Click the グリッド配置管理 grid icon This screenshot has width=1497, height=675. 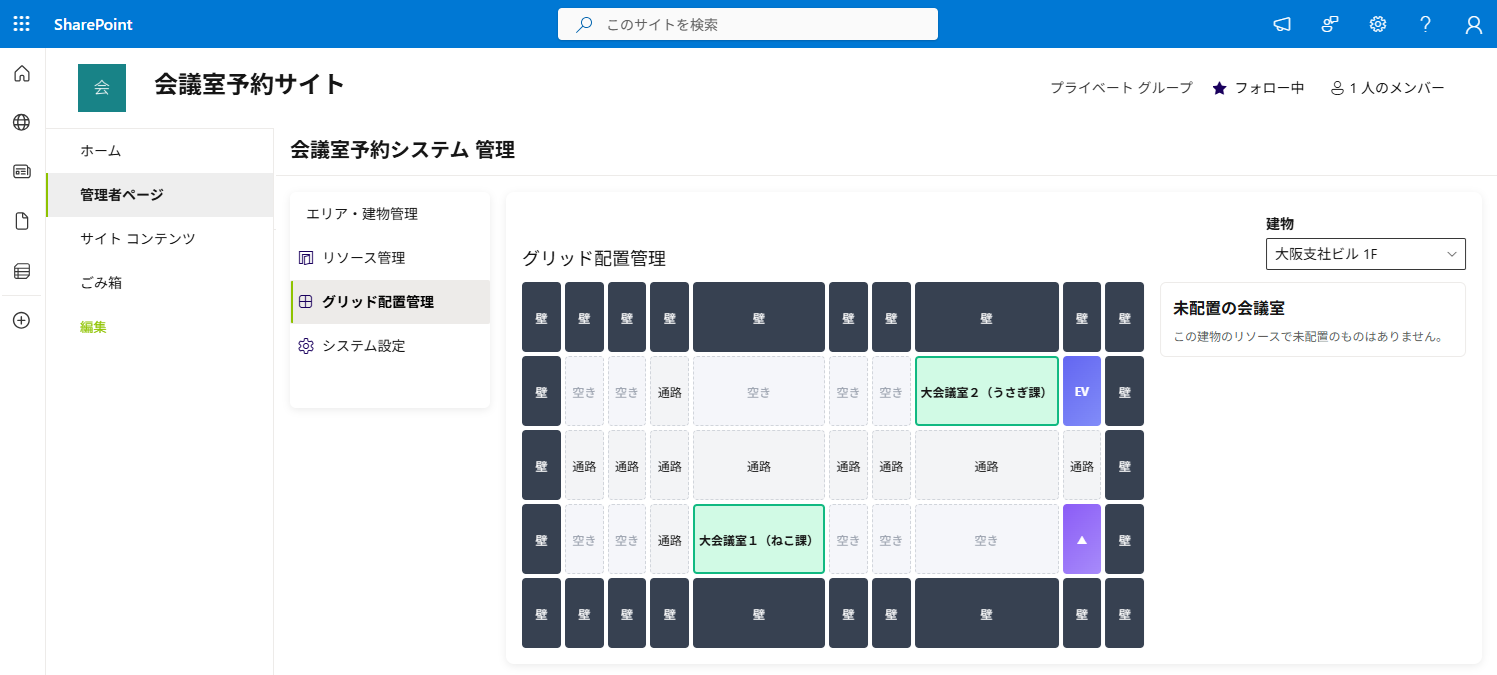[306, 301]
